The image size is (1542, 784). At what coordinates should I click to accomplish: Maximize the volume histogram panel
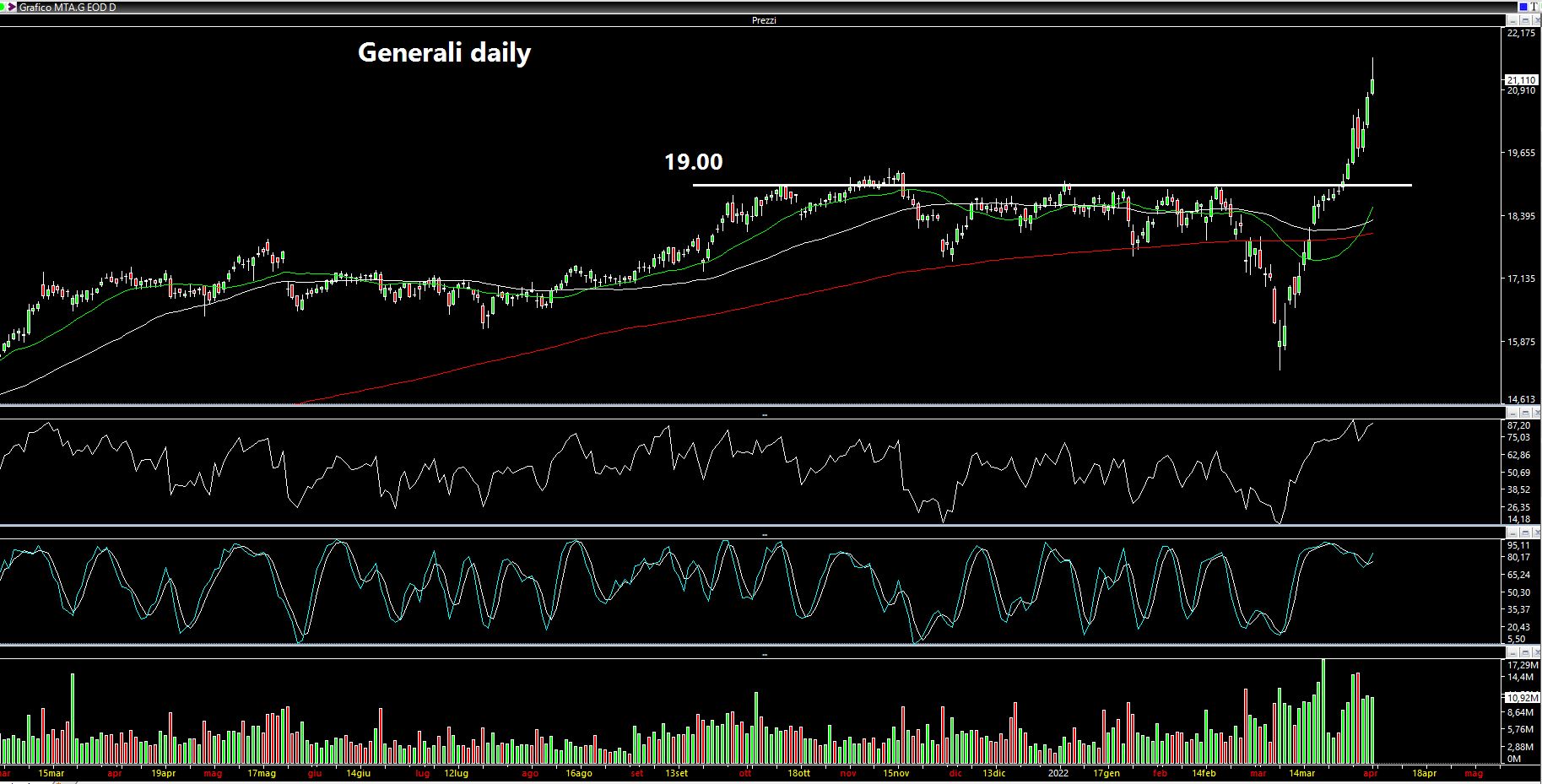click(x=1524, y=652)
